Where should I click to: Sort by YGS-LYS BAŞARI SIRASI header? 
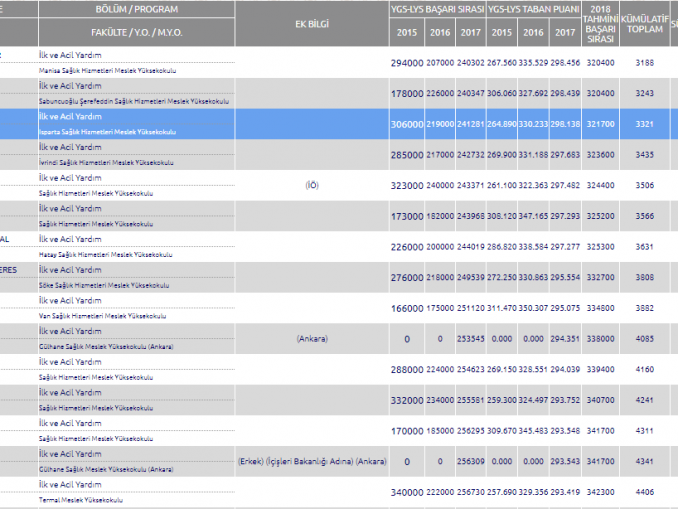(x=437, y=10)
